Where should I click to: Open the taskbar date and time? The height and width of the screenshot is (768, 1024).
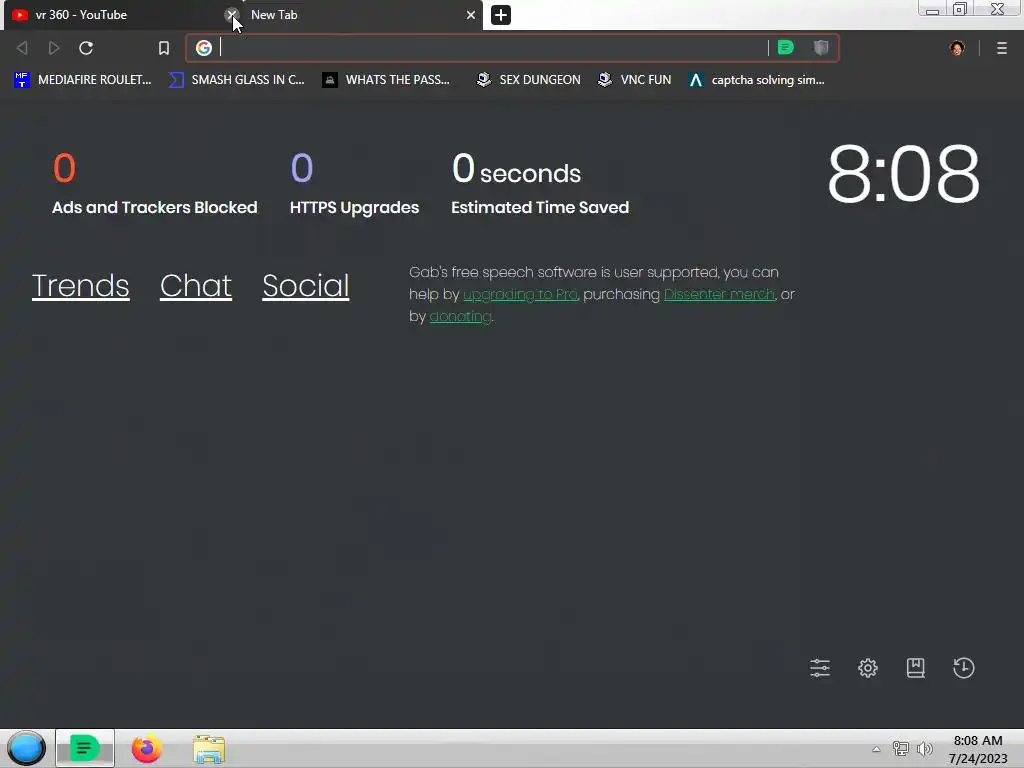(978, 749)
